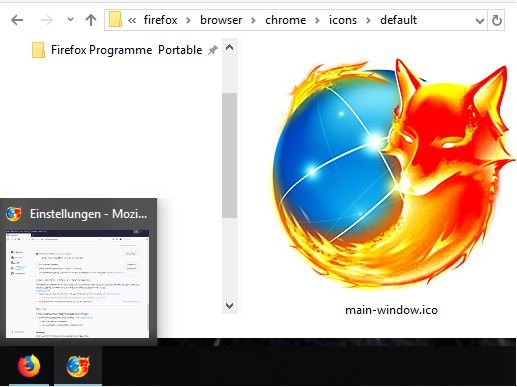Viewport: 517px width, 387px height.
Task: Select browser in the breadcrumb path
Action: click(x=221, y=20)
